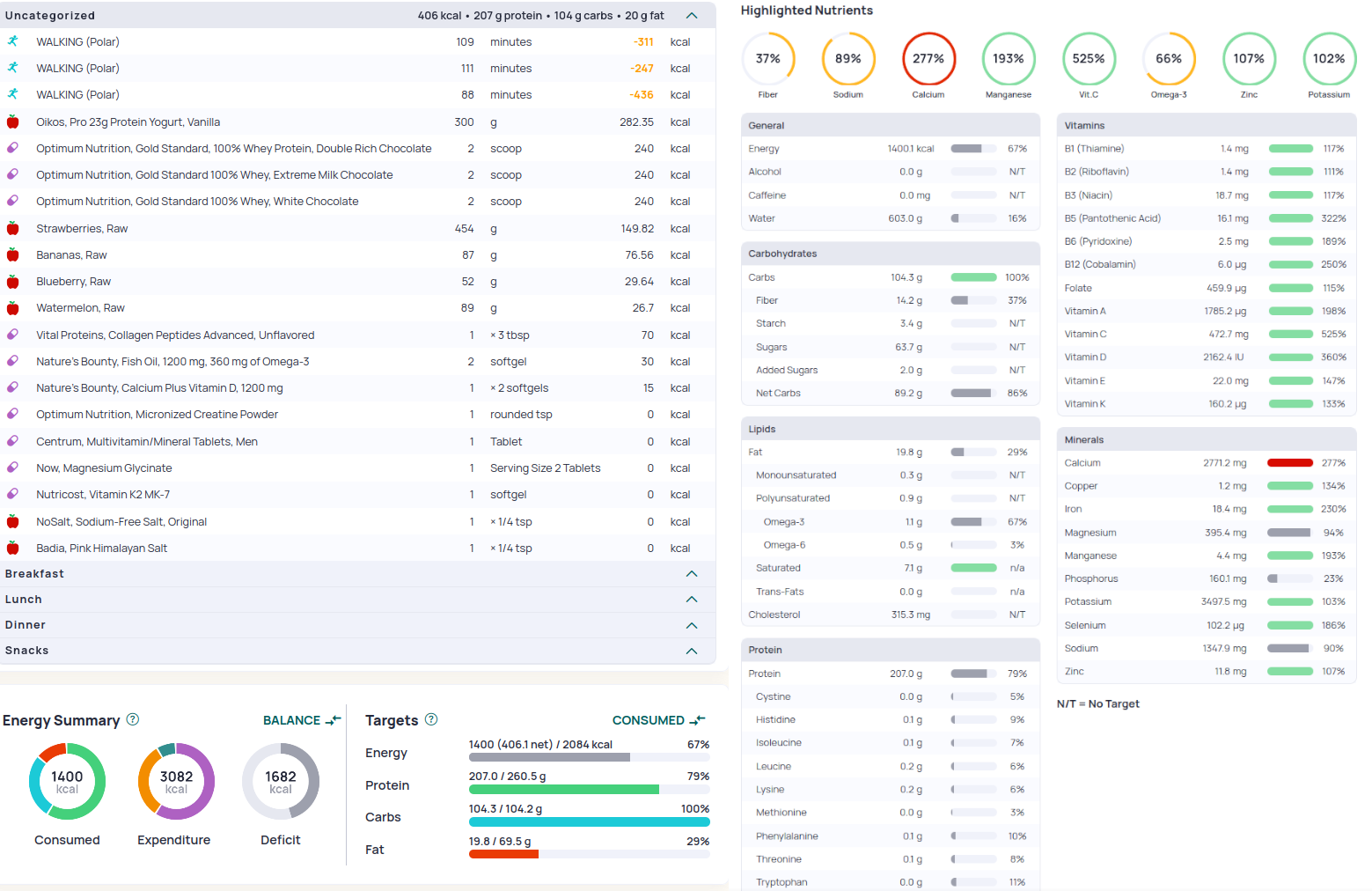Click the apple icon beside Oikos Pro Protein Yogurt
Viewport: 1372px width, 891px height.
(x=12, y=121)
